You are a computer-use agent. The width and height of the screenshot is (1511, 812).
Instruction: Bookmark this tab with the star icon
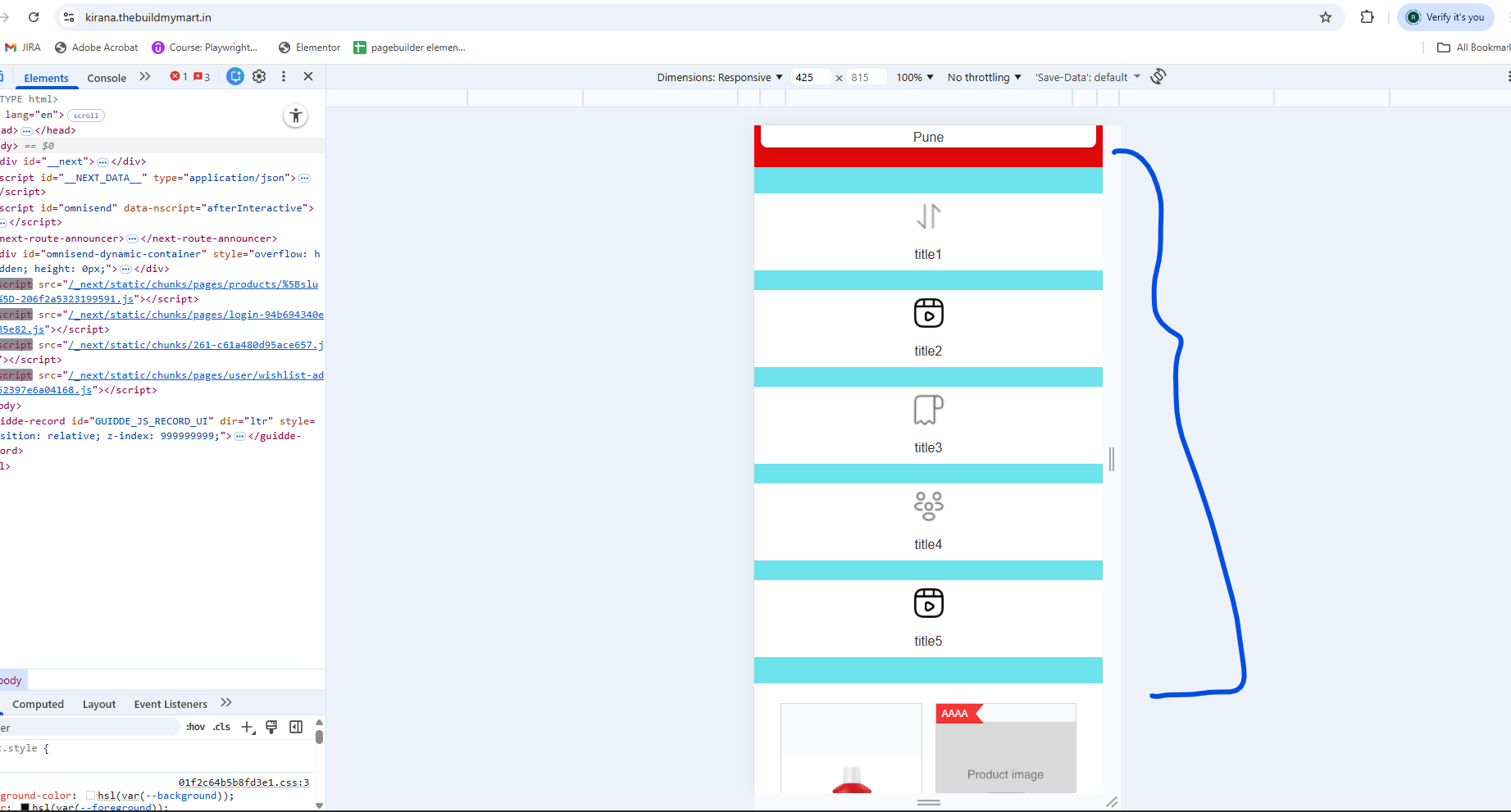(x=1326, y=17)
